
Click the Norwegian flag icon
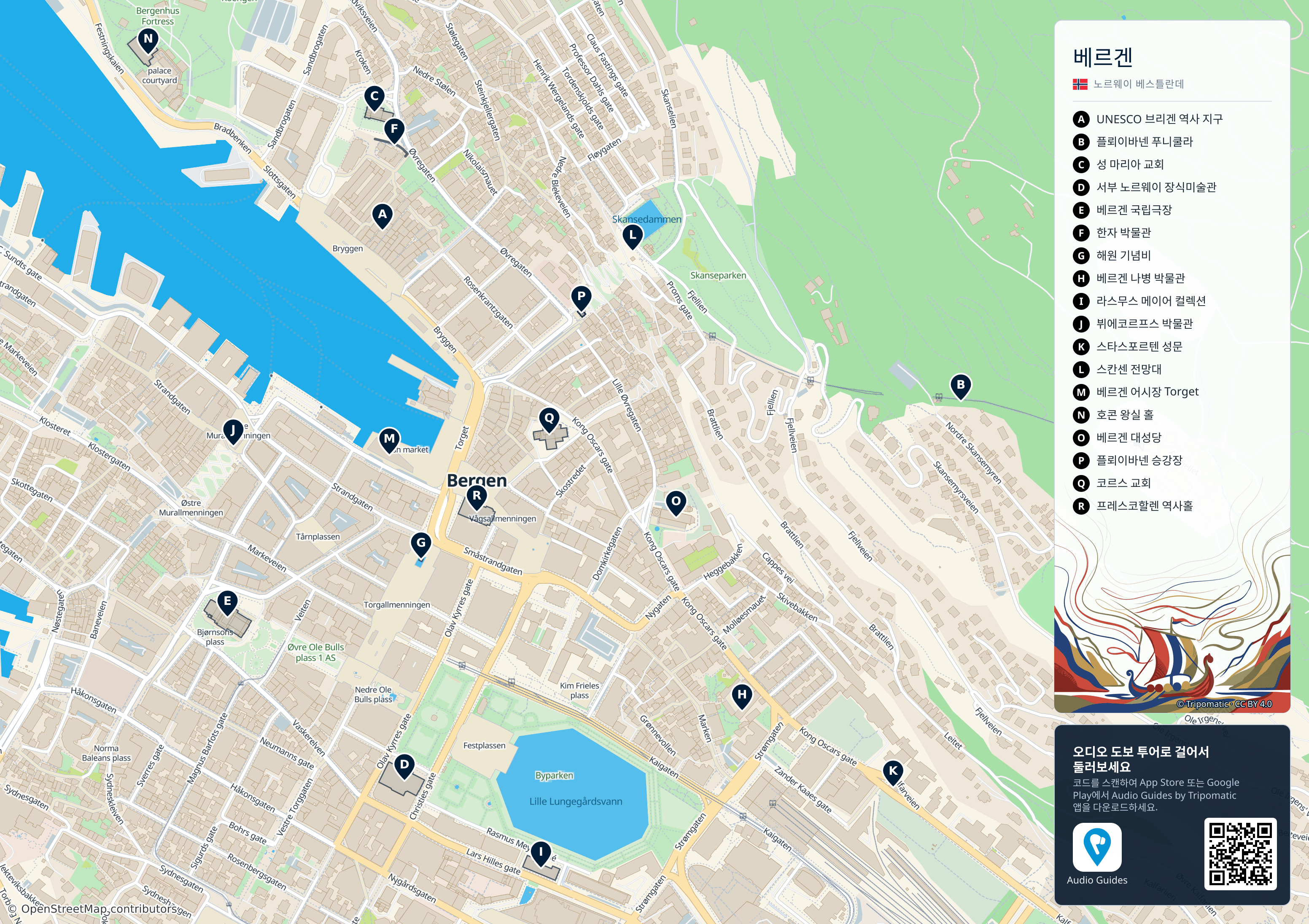(x=1080, y=84)
